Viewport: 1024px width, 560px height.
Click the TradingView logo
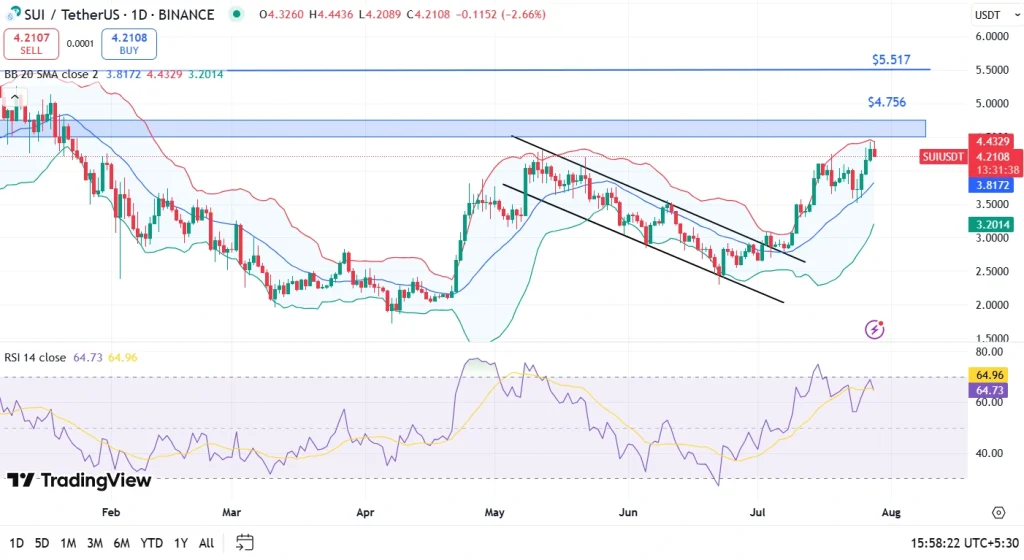pos(79,481)
